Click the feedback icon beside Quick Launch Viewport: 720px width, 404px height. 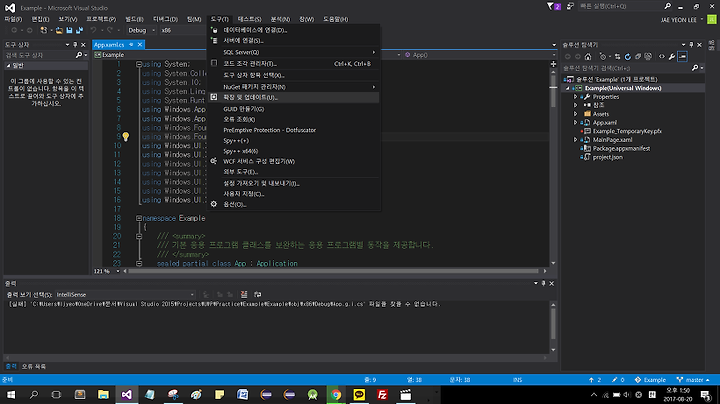pos(570,6)
